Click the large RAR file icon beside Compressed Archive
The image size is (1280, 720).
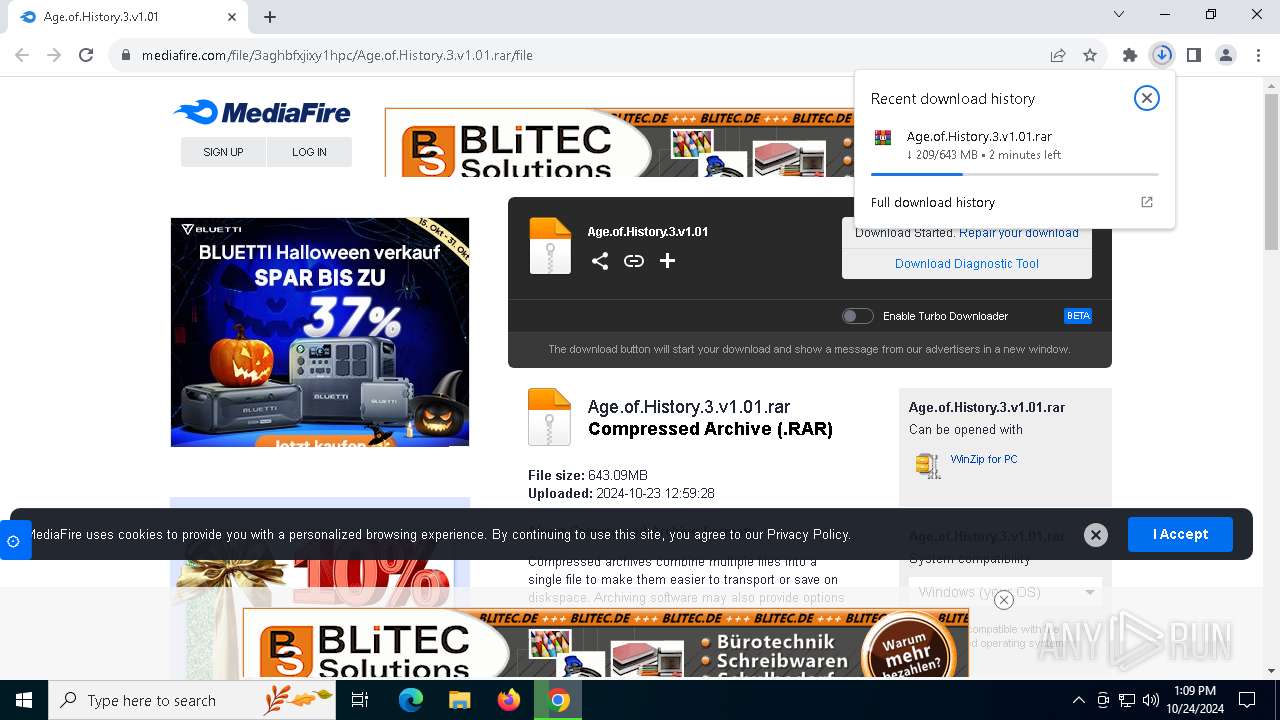click(x=549, y=417)
